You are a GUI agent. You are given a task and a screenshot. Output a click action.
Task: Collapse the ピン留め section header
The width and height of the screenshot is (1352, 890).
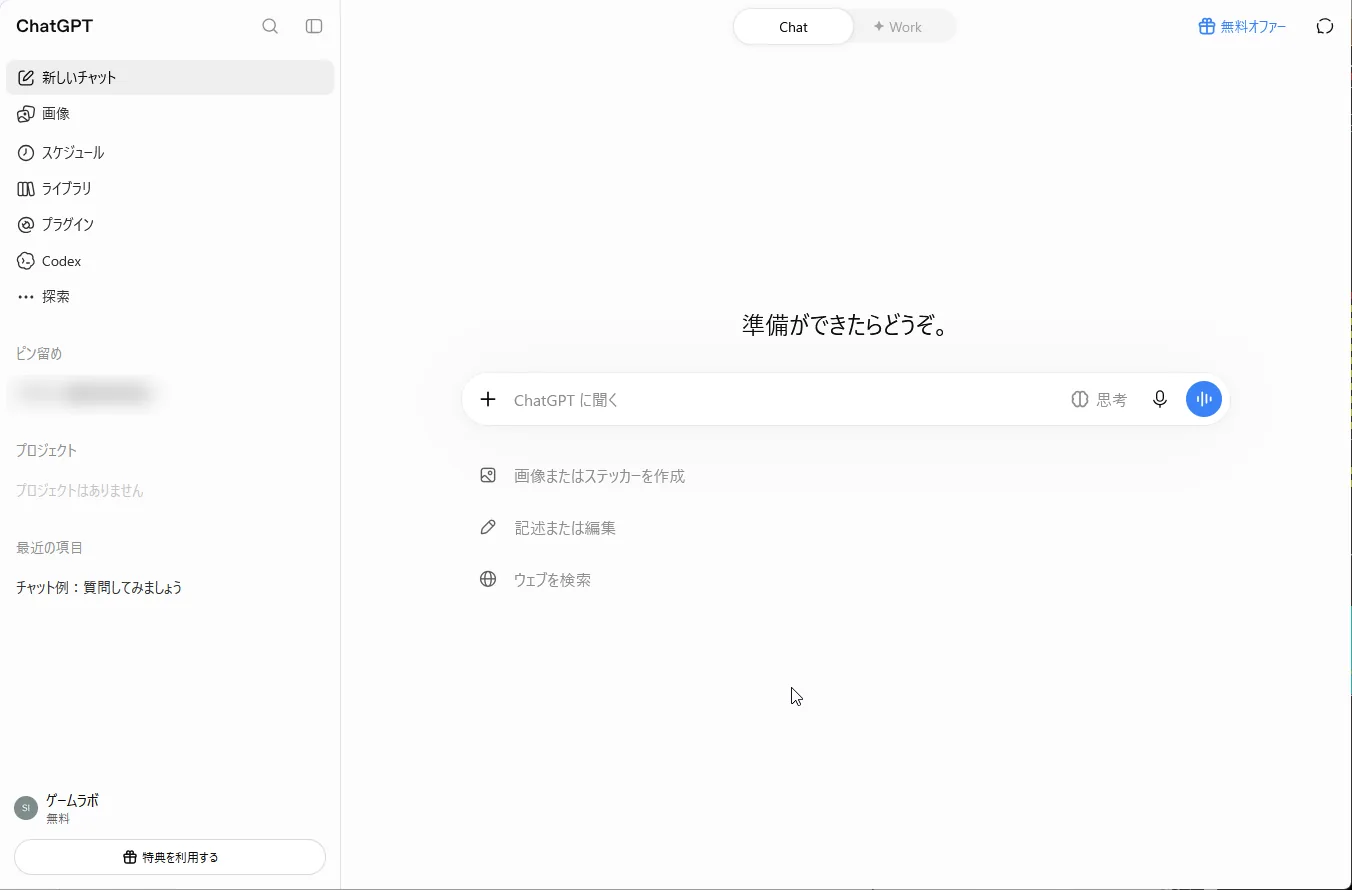pos(39,353)
